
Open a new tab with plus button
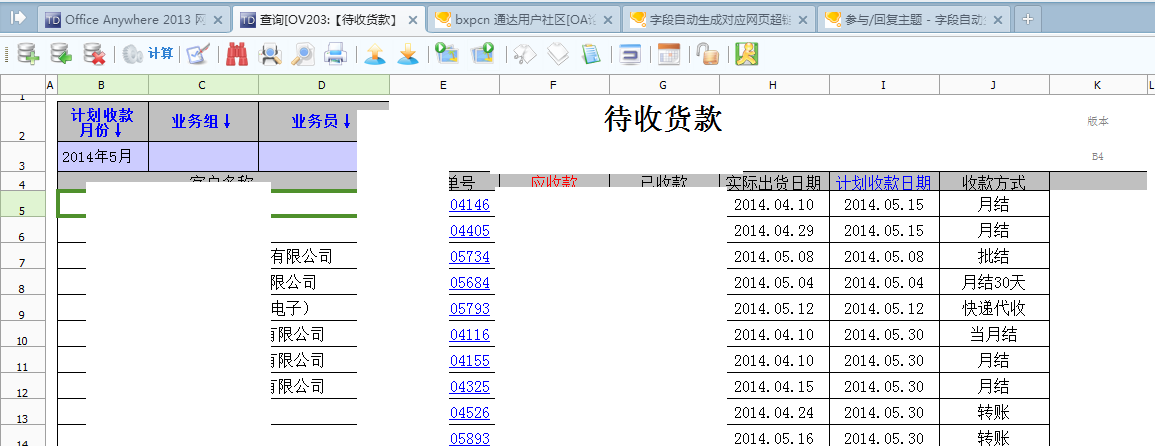tap(1027, 19)
